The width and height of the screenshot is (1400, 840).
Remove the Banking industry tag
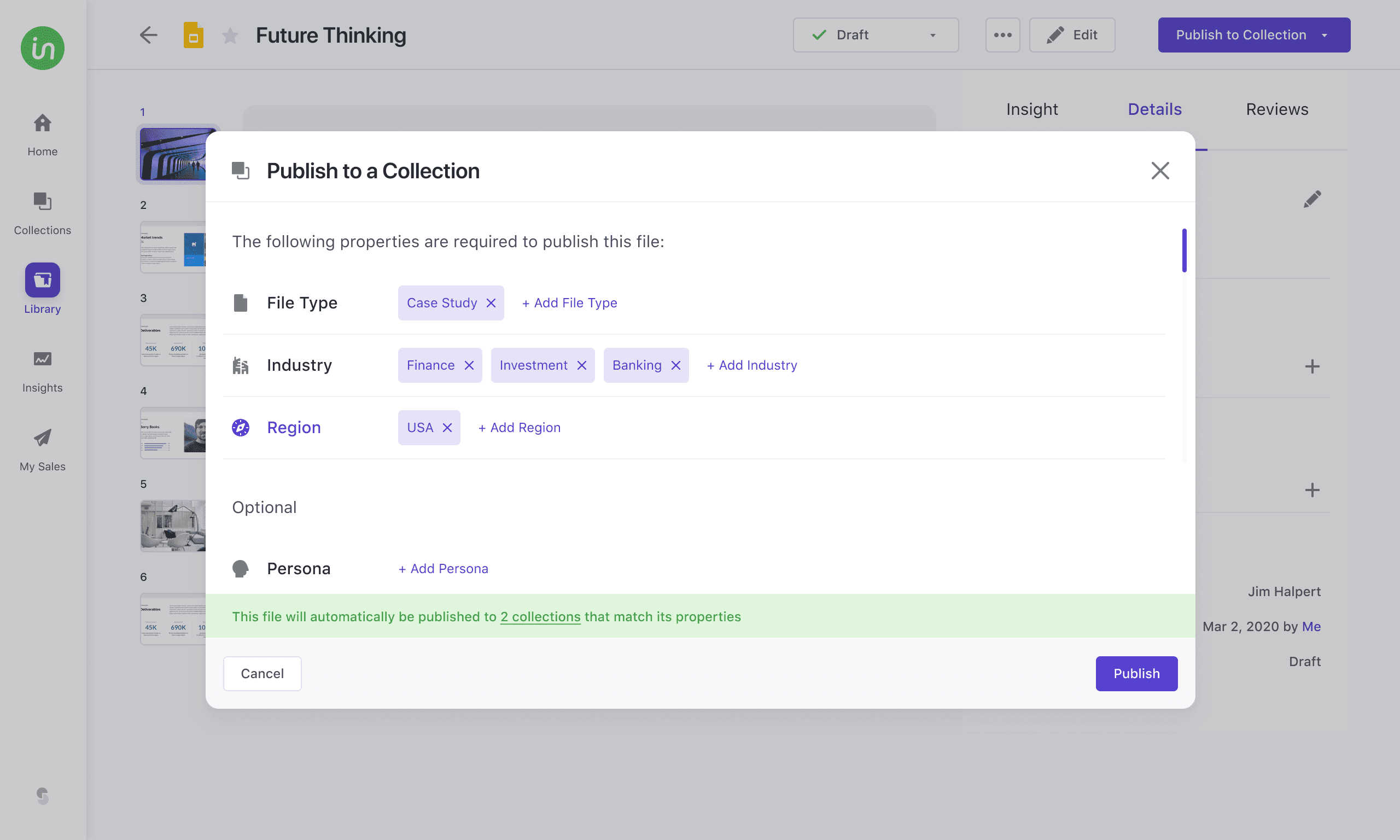coord(675,365)
